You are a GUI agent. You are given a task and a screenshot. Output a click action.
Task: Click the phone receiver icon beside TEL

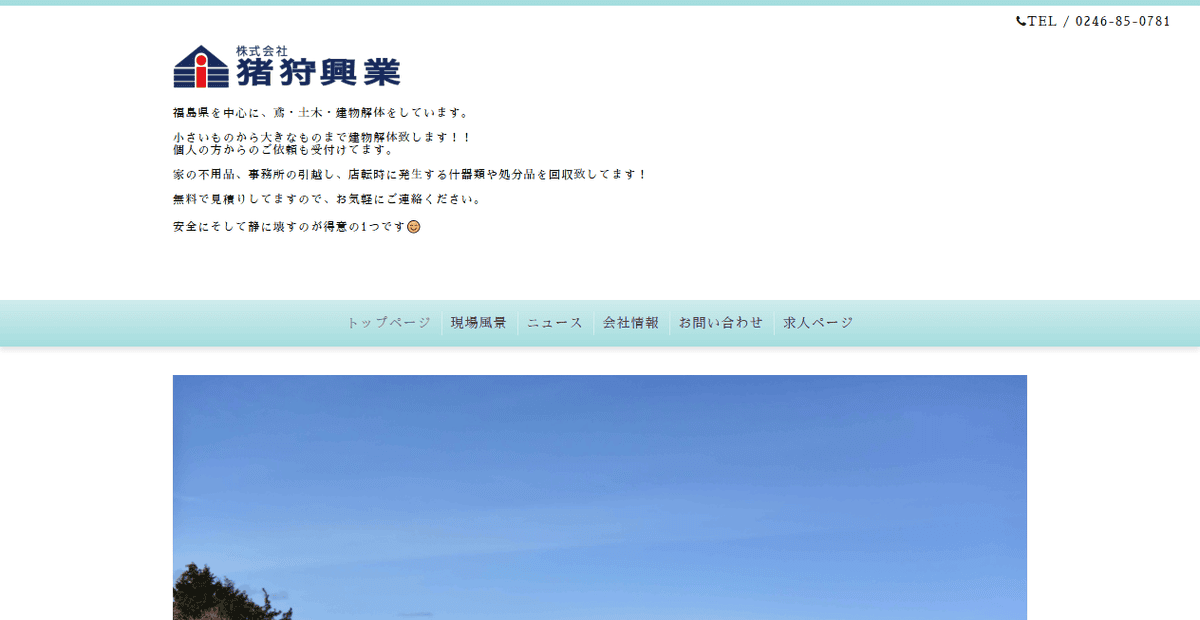[1021, 21]
